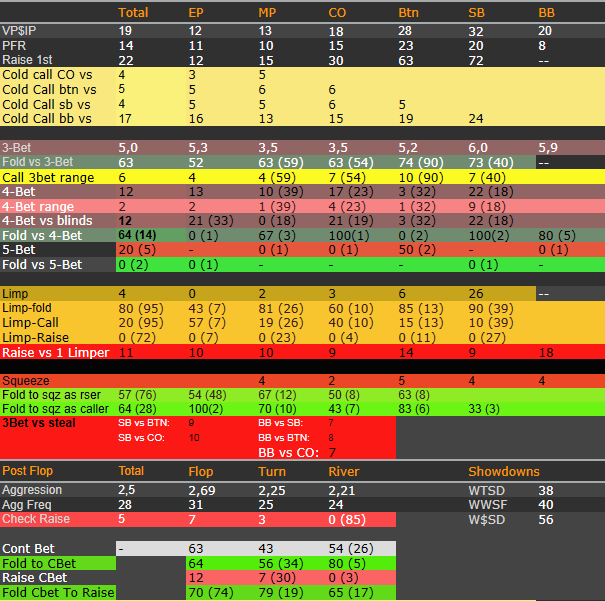
Task: Click the EP column header
Action: [196, 13]
